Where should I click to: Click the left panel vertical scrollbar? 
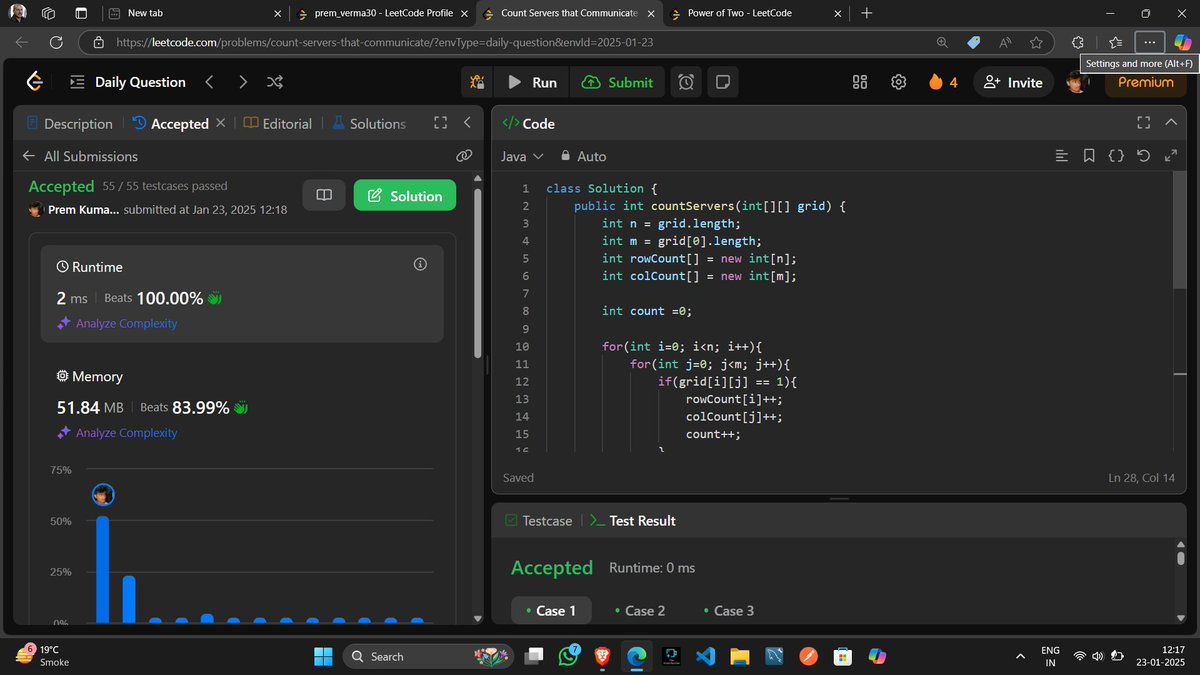coord(478,274)
